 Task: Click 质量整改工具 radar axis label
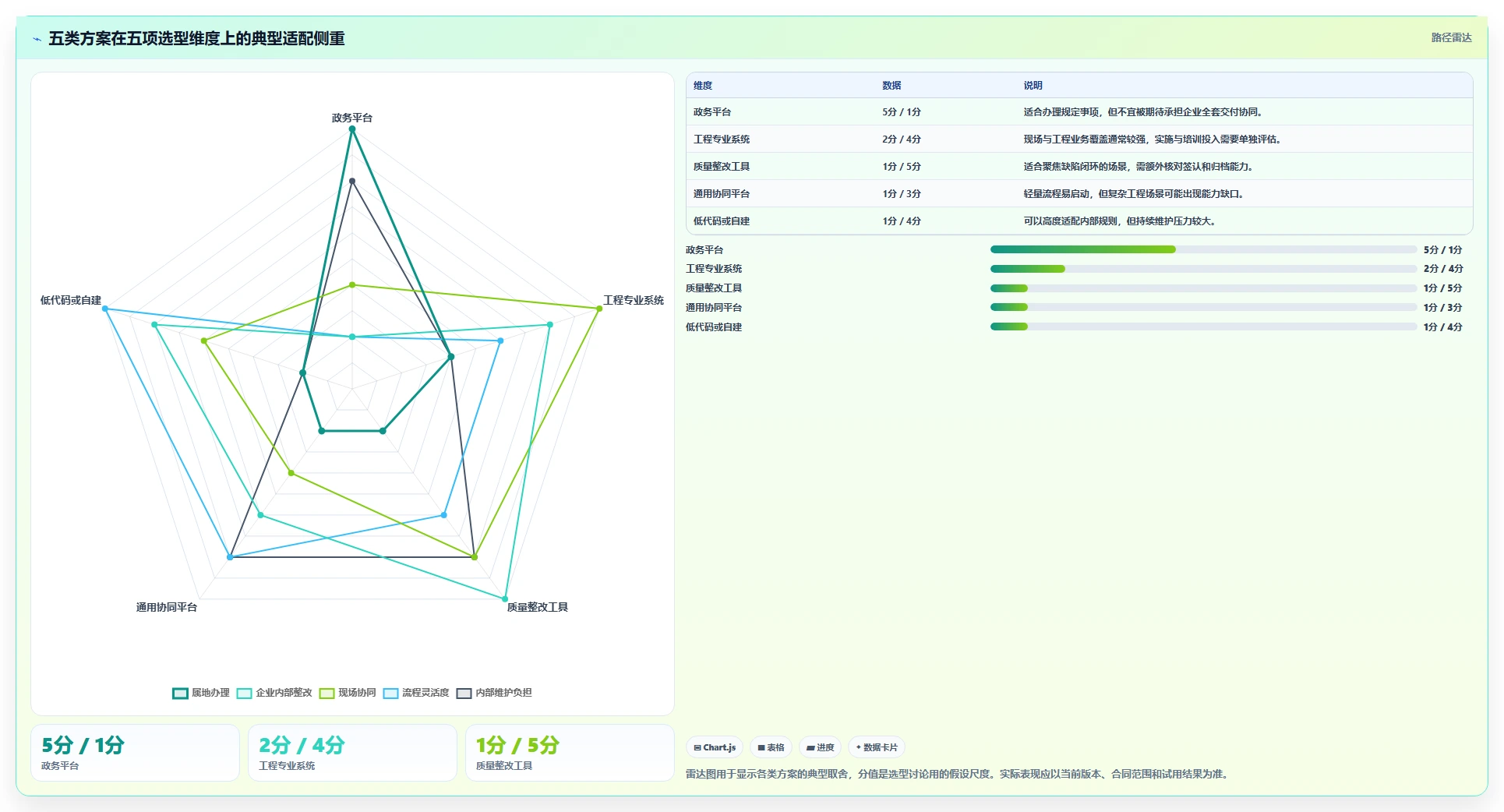pyautogui.click(x=538, y=607)
